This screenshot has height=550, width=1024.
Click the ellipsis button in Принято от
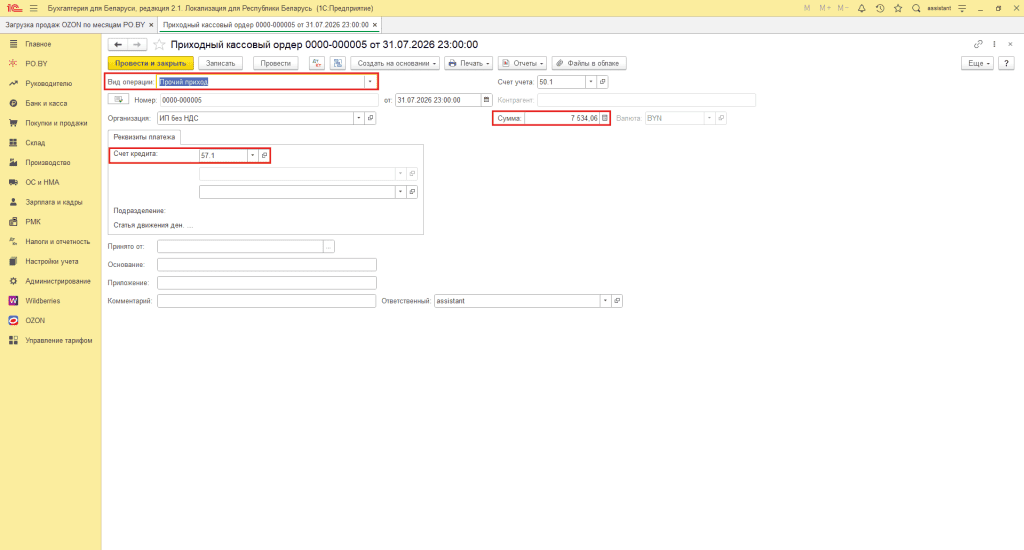coord(328,247)
